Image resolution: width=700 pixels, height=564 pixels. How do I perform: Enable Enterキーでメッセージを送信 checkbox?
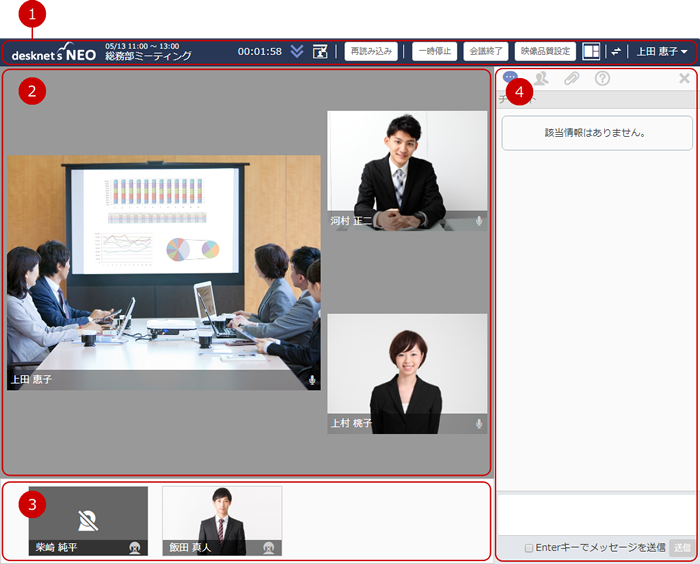click(x=529, y=548)
